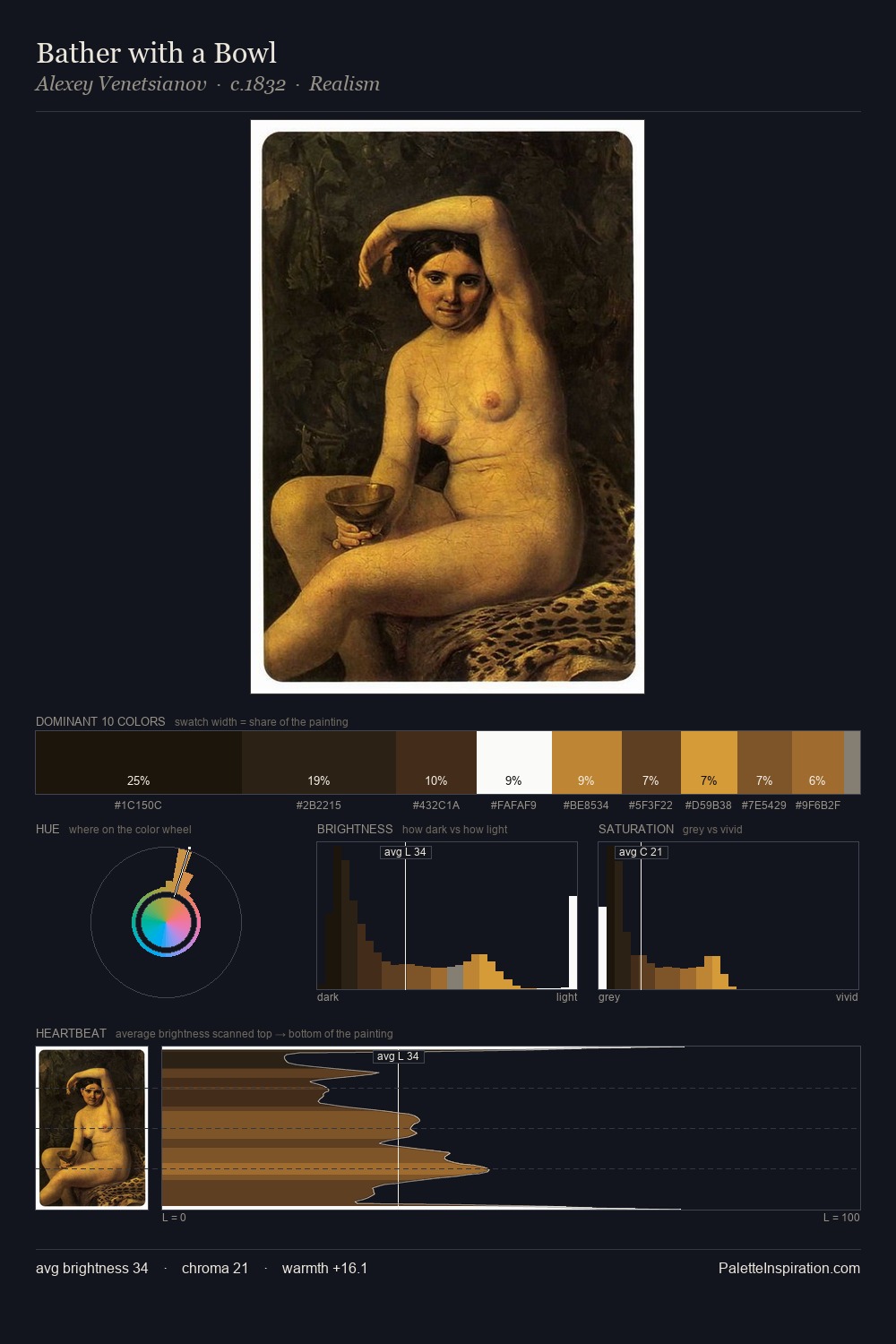Click the 'Realism' style label

(x=344, y=84)
